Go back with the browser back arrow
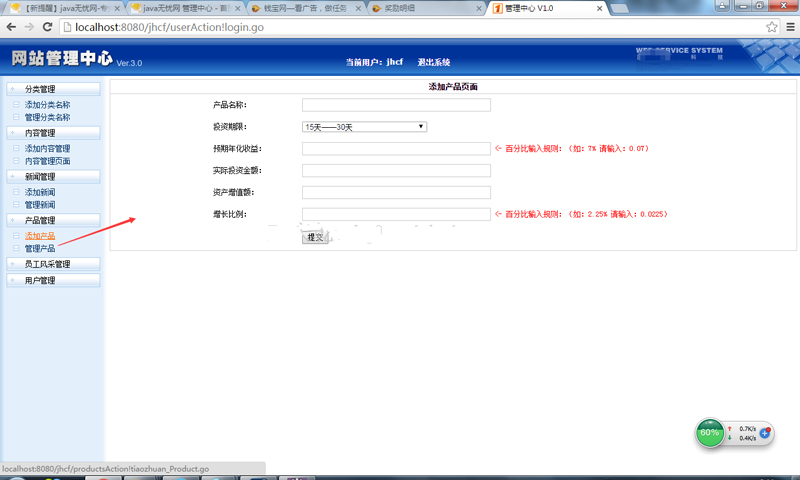Viewport: 800px width, 480px height. click(11, 27)
